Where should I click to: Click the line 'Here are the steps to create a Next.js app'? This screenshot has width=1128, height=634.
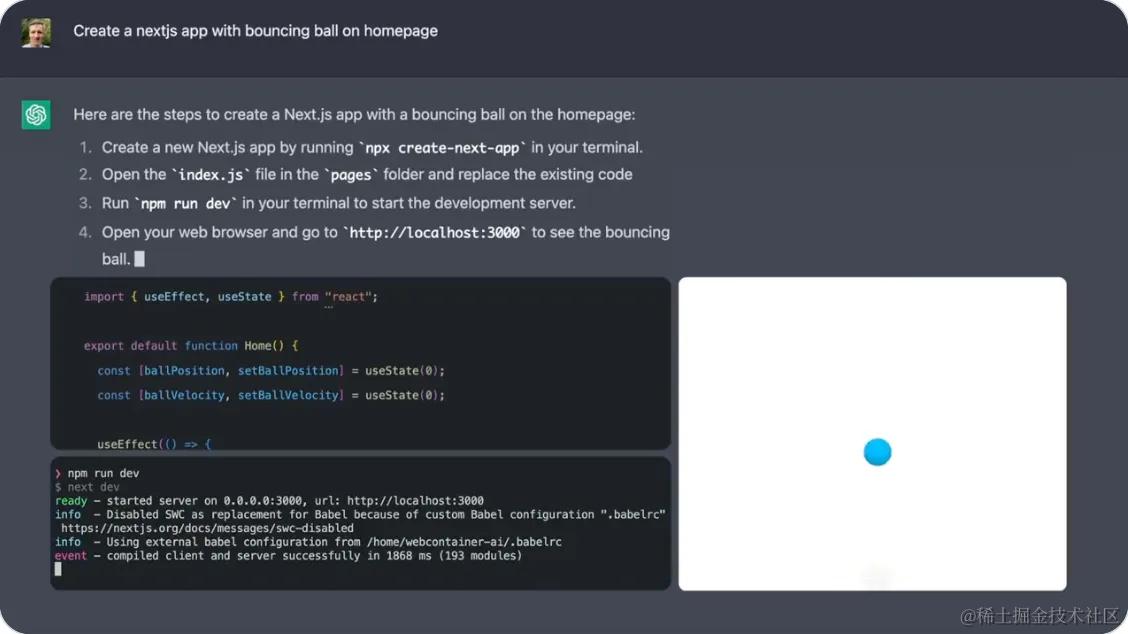point(354,114)
